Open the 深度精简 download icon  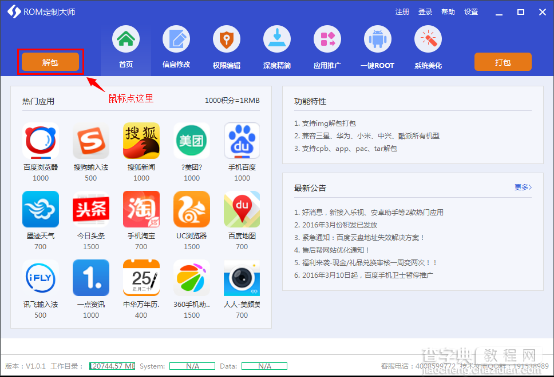pos(277,39)
